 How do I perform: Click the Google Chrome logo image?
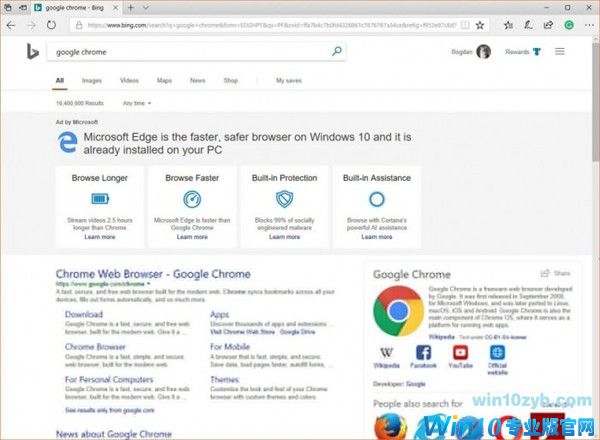(x=398, y=311)
